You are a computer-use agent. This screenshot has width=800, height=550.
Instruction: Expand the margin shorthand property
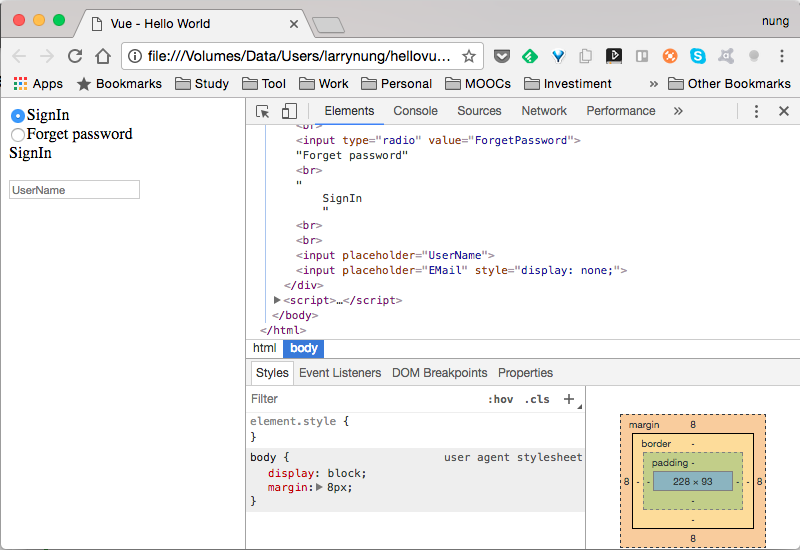[319, 487]
